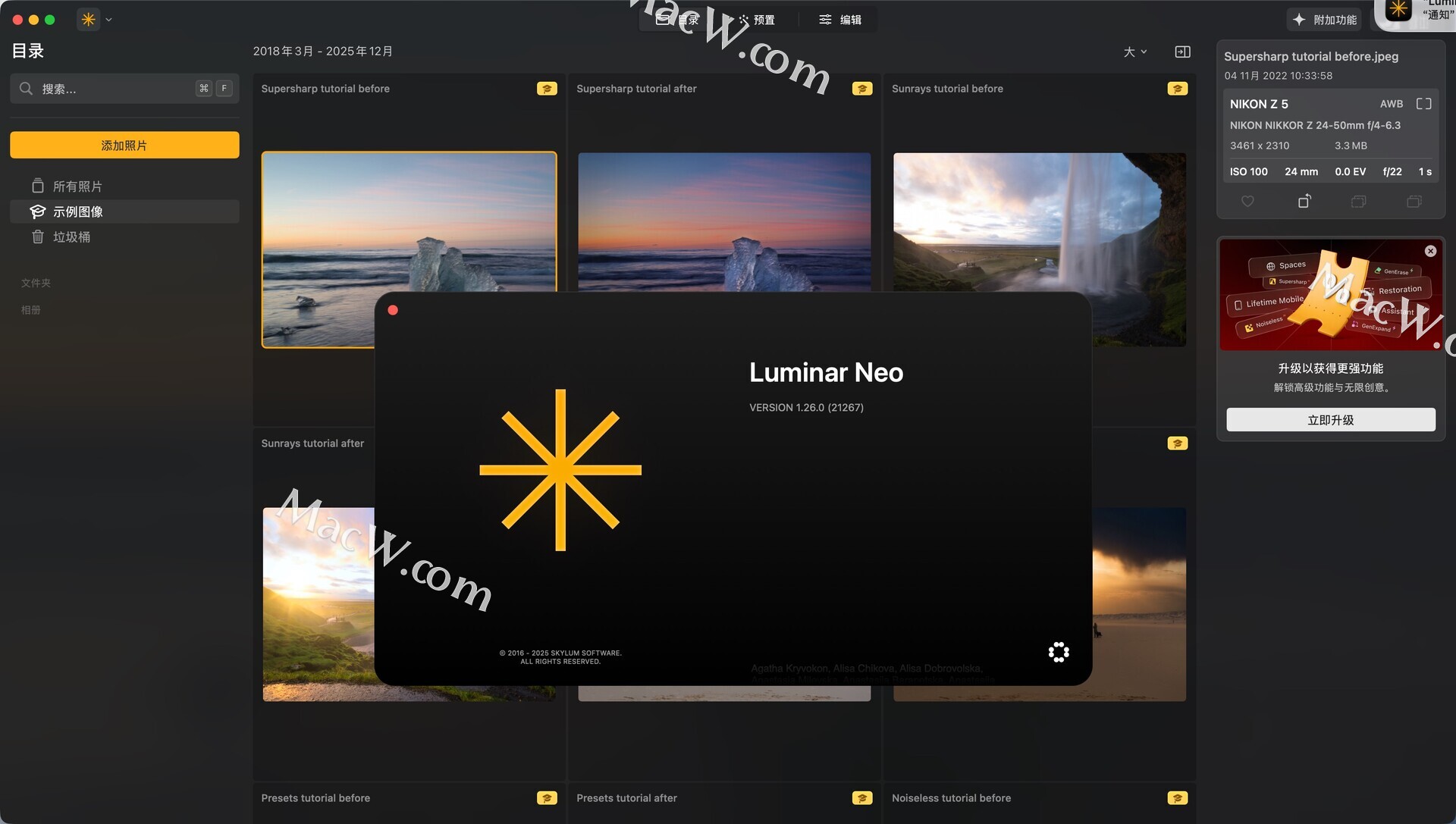The image size is (1456, 824).
Task: Select 示例图像 sample images item
Action: (77, 211)
